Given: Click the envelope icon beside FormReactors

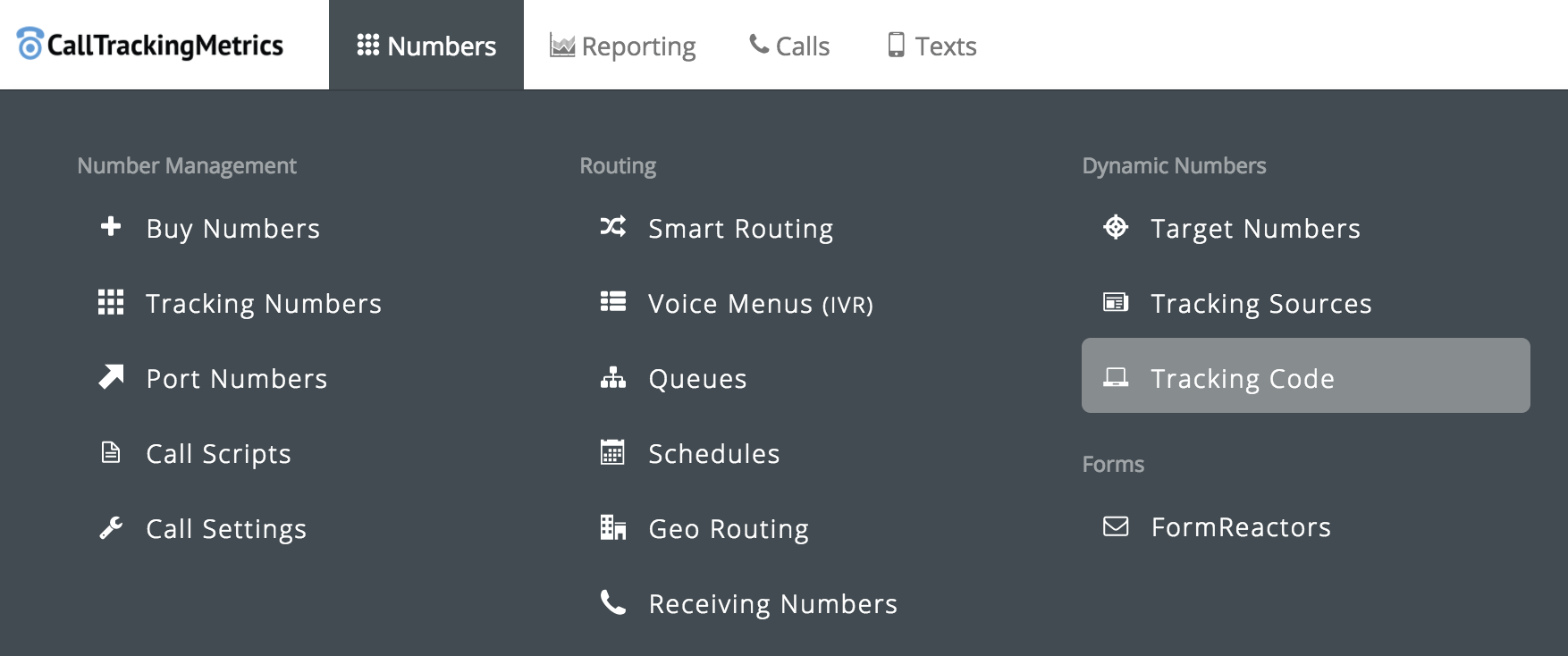Looking at the screenshot, I should (1116, 526).
